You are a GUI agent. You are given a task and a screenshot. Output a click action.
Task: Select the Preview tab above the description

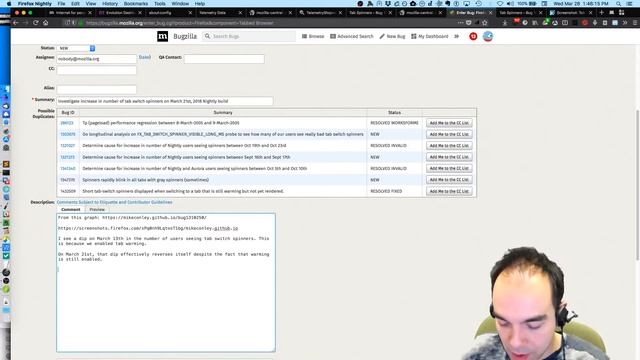[x=97, y=209]
